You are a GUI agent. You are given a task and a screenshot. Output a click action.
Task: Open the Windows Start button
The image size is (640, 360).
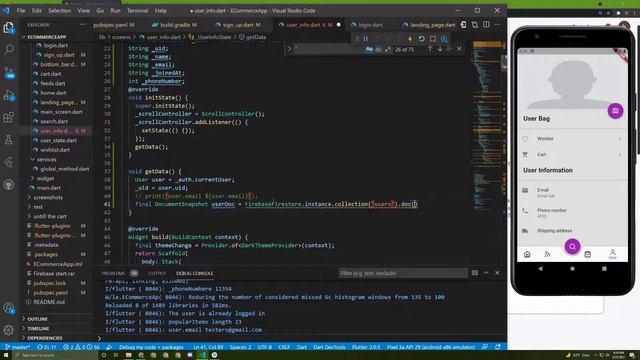click(x=6, y=356)
